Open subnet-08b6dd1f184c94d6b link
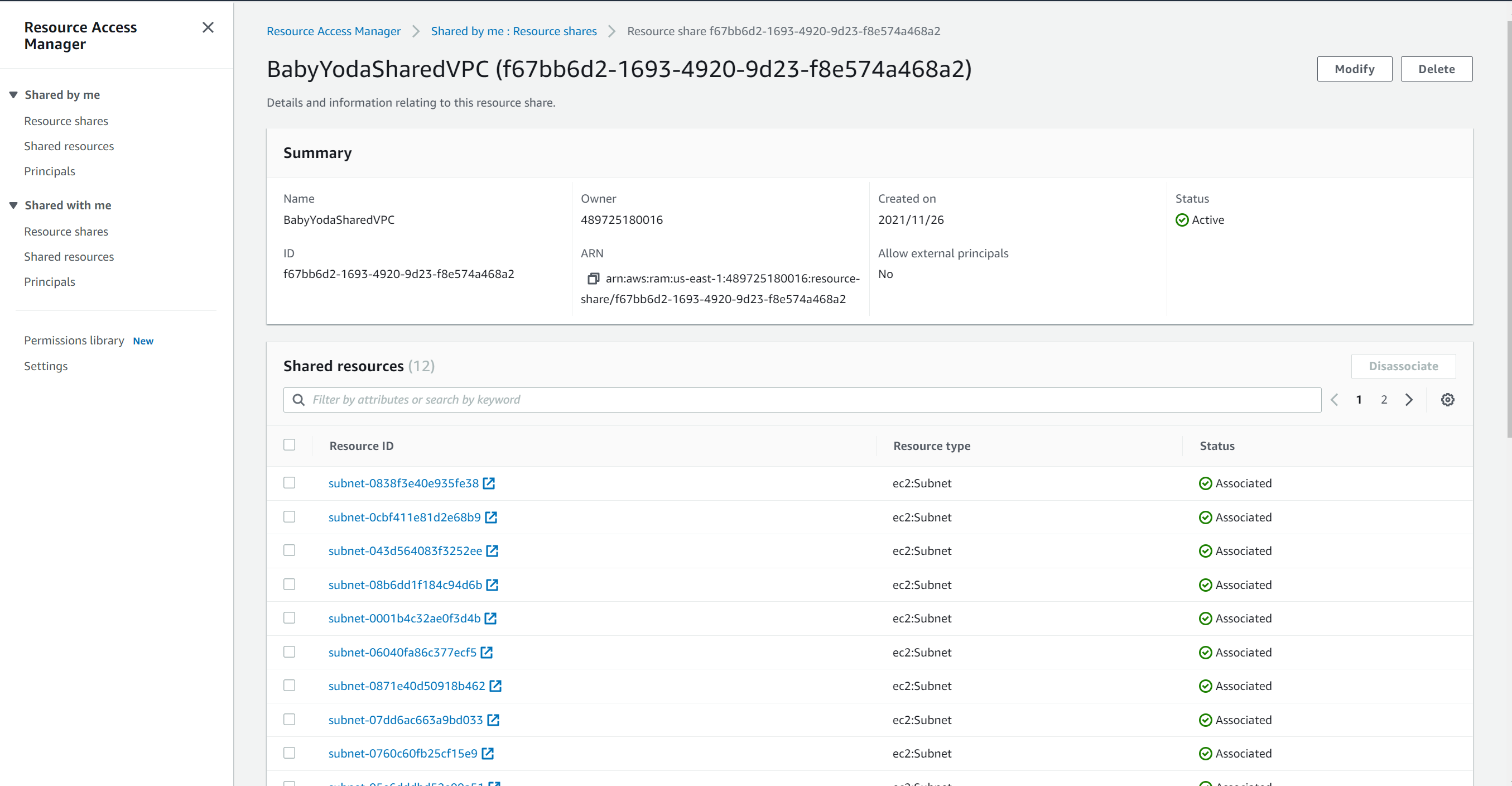Viewport: 1512px width, 786px height. click(x=405, y=584)
